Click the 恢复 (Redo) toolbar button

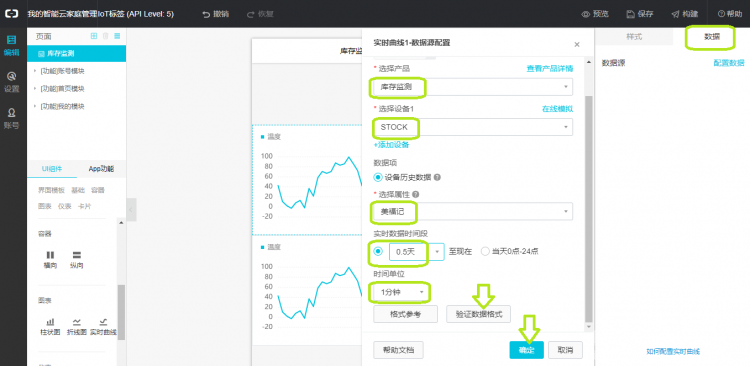pos(260,14)
